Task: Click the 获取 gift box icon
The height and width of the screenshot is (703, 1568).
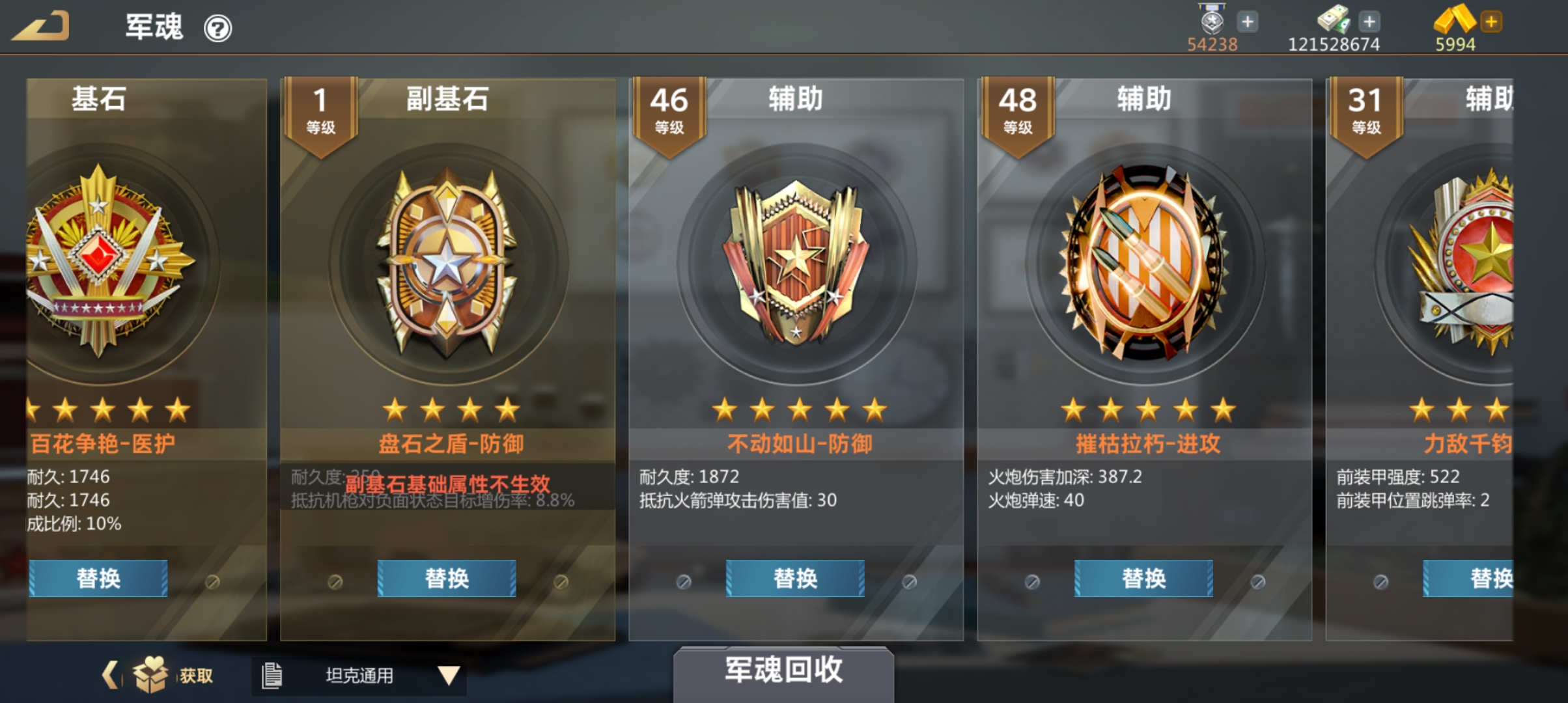Action: (151, 674)
